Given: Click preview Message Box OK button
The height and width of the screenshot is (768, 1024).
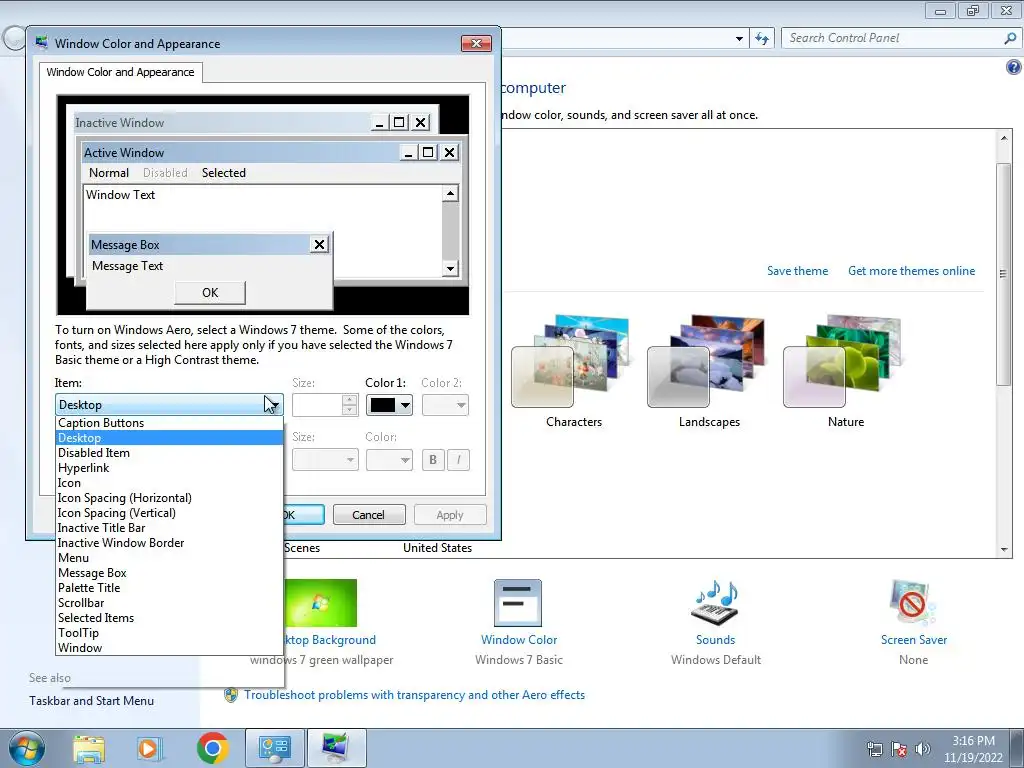Looking at the screenshot, I should click(x=210, y=293).
